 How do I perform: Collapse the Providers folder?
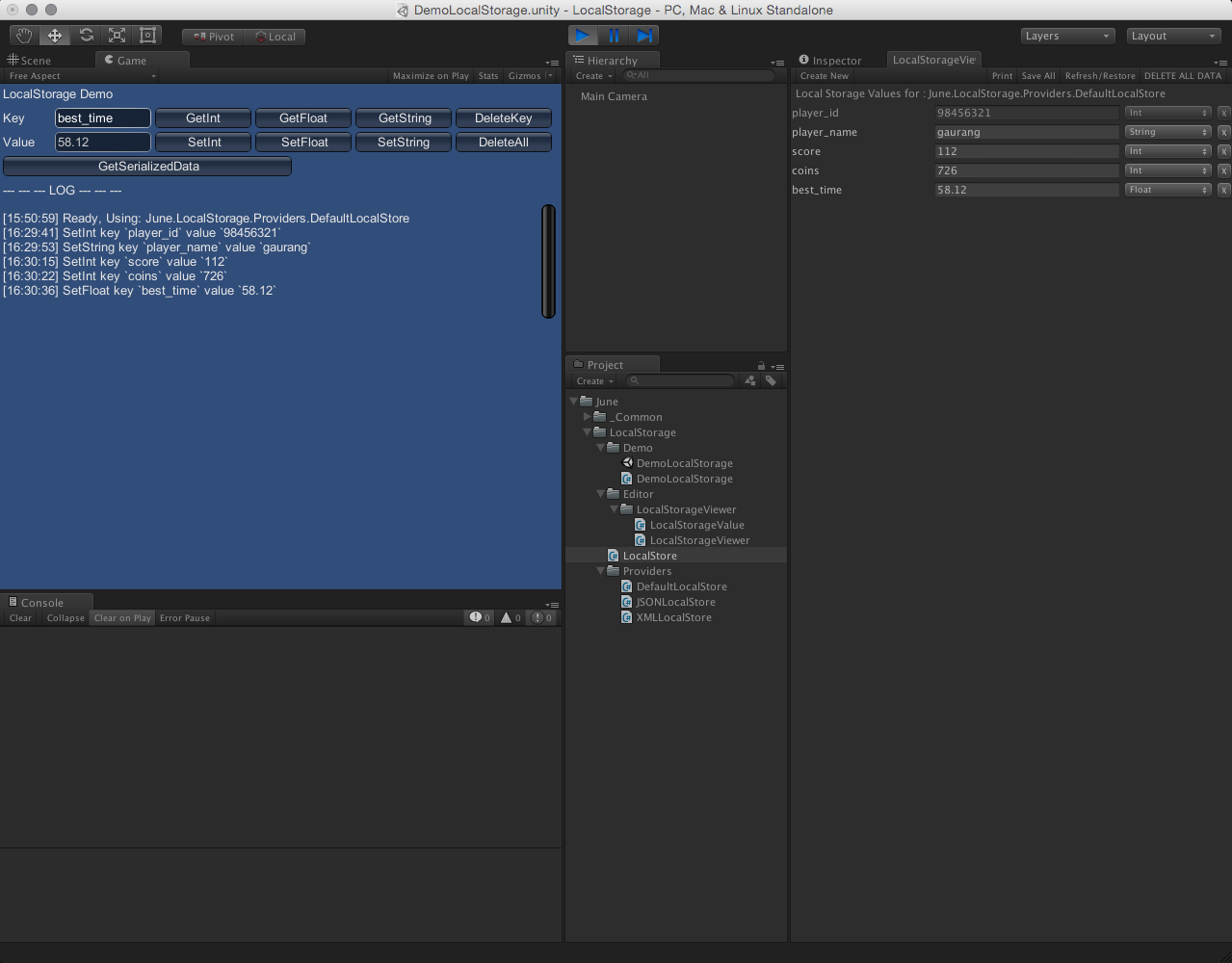point(601,571)
